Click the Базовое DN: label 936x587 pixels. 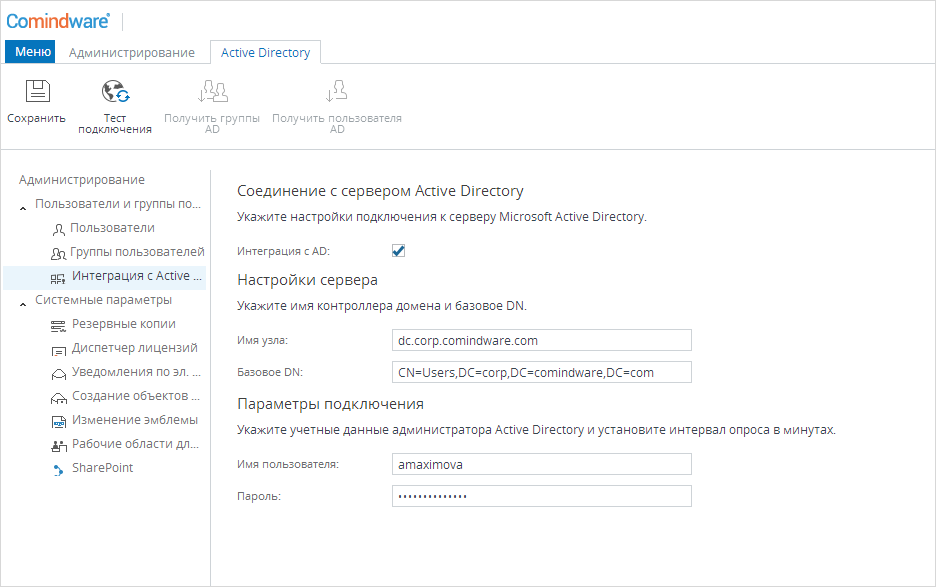click(270, 372)
